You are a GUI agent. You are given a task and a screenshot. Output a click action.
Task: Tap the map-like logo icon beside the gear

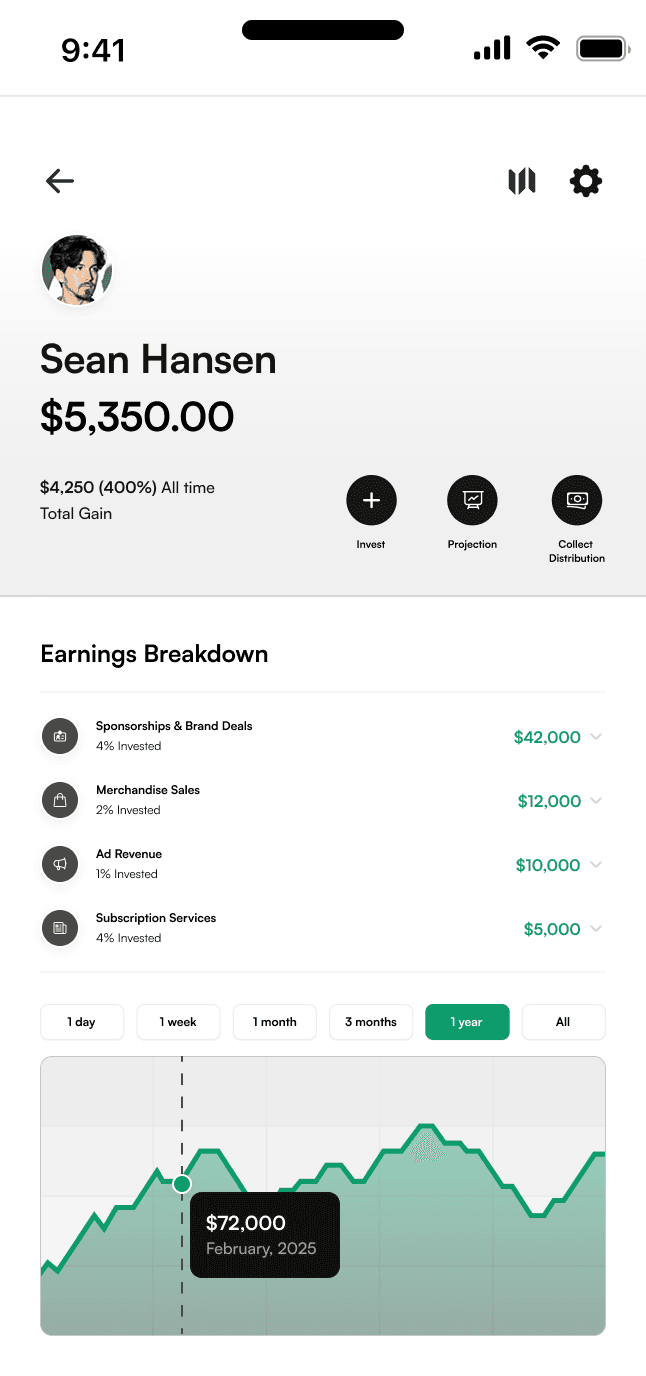tap(522, 181)
